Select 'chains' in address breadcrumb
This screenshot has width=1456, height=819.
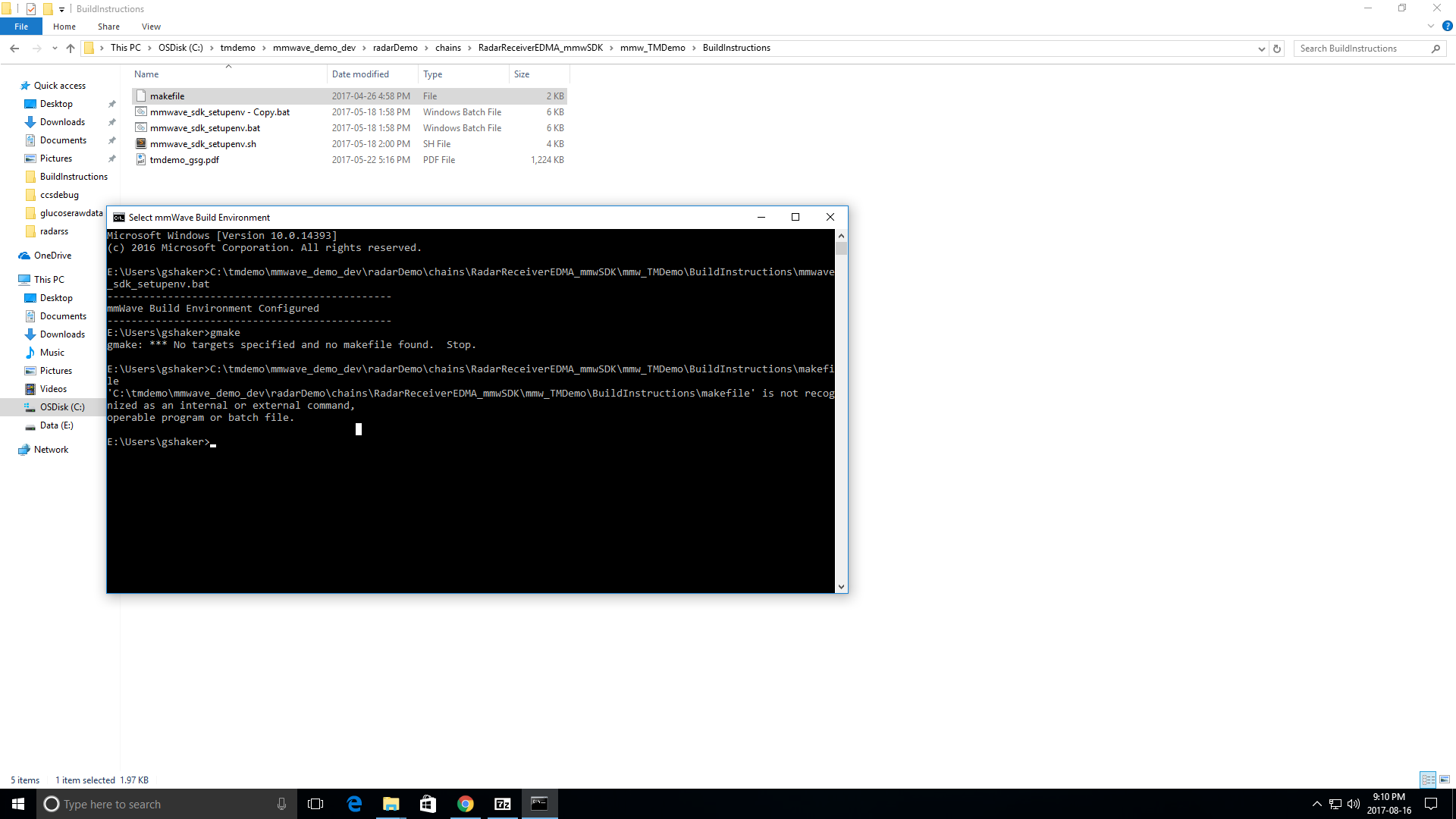click(x=448, y=48)
